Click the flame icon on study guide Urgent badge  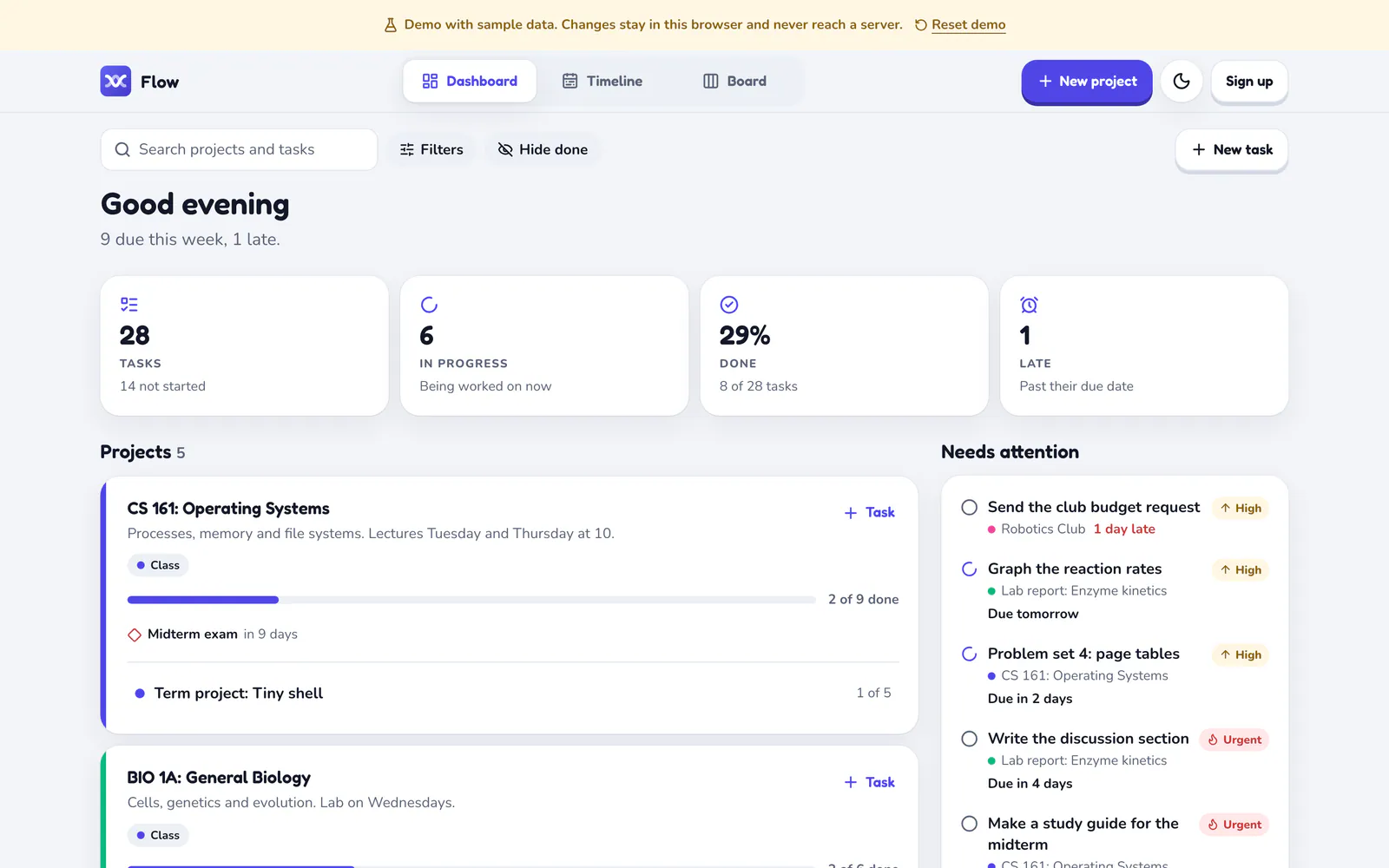pyautogui.click(x=1213, y=825)
